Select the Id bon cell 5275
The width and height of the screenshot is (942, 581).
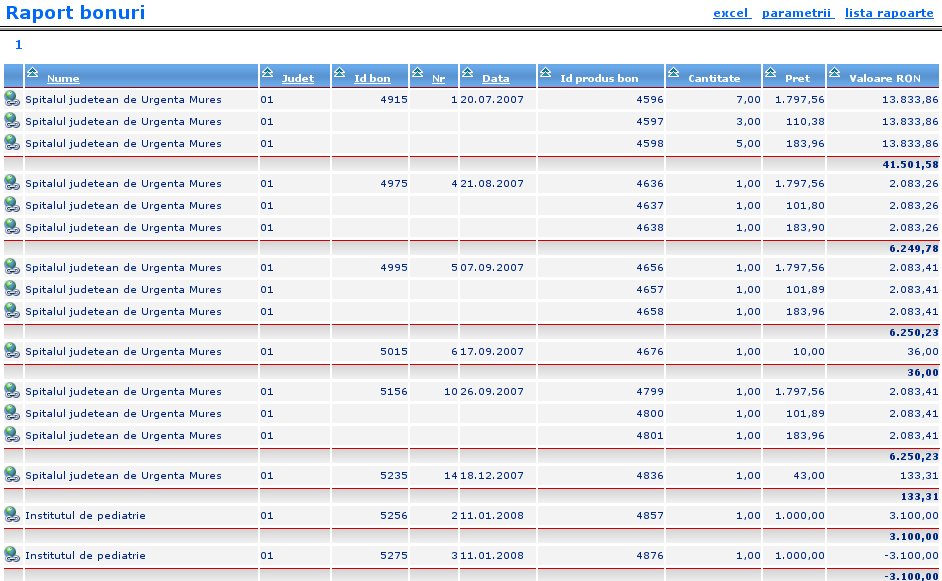(x=394, y=556)
